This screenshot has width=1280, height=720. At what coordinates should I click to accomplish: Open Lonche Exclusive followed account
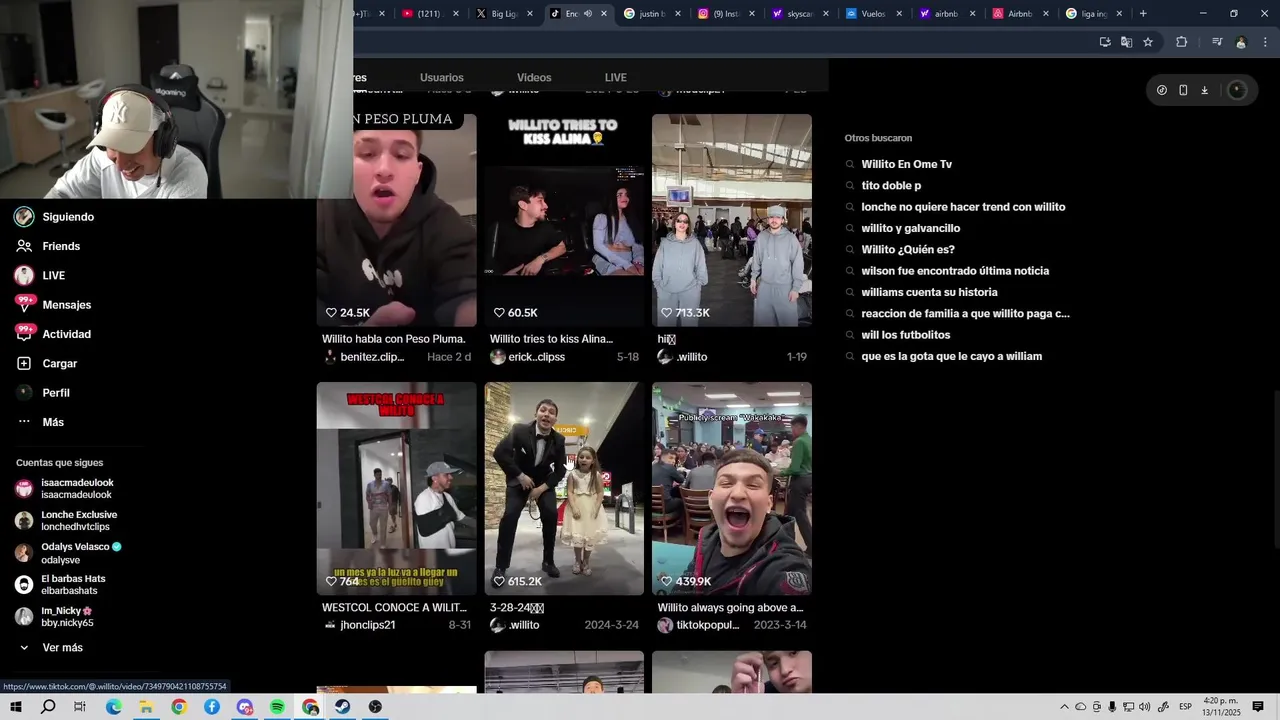(66, 521)
